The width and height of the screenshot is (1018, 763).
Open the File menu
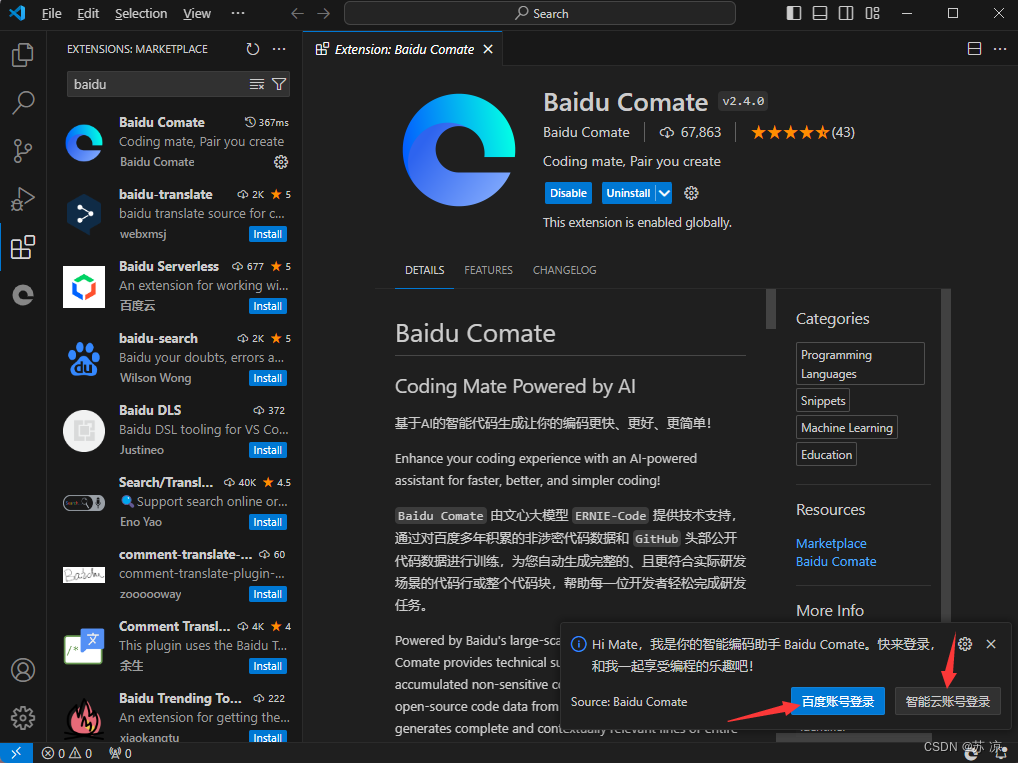click(x=51, y=14)
